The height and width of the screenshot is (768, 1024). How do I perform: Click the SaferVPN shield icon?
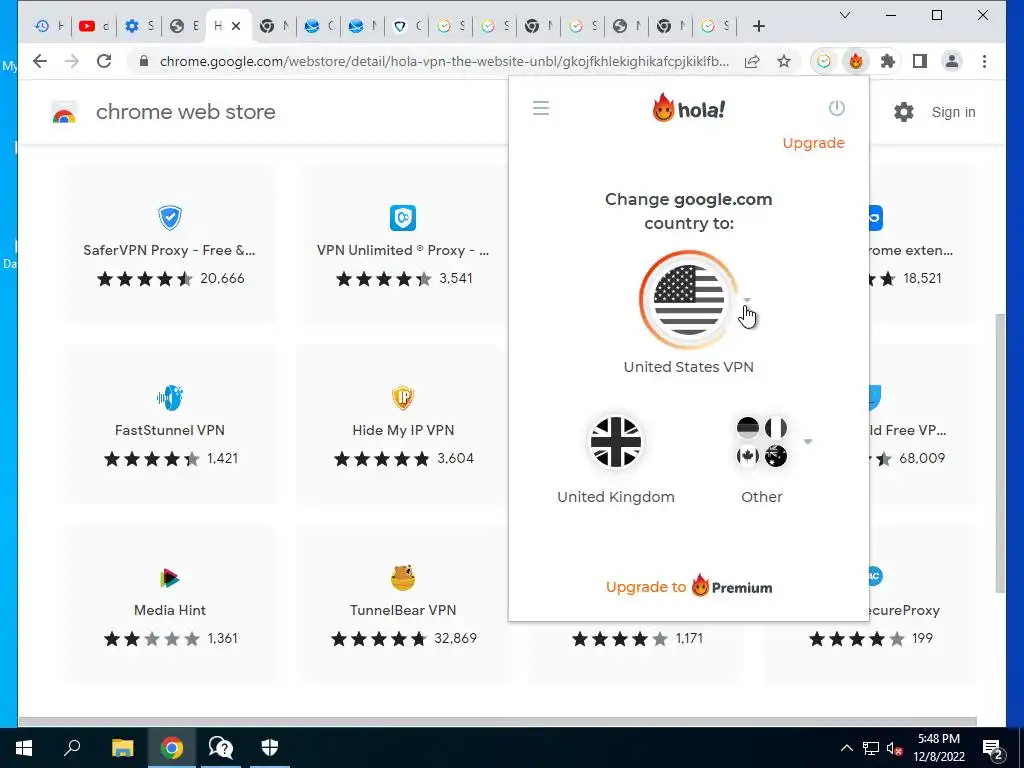[x=170, y=217]
